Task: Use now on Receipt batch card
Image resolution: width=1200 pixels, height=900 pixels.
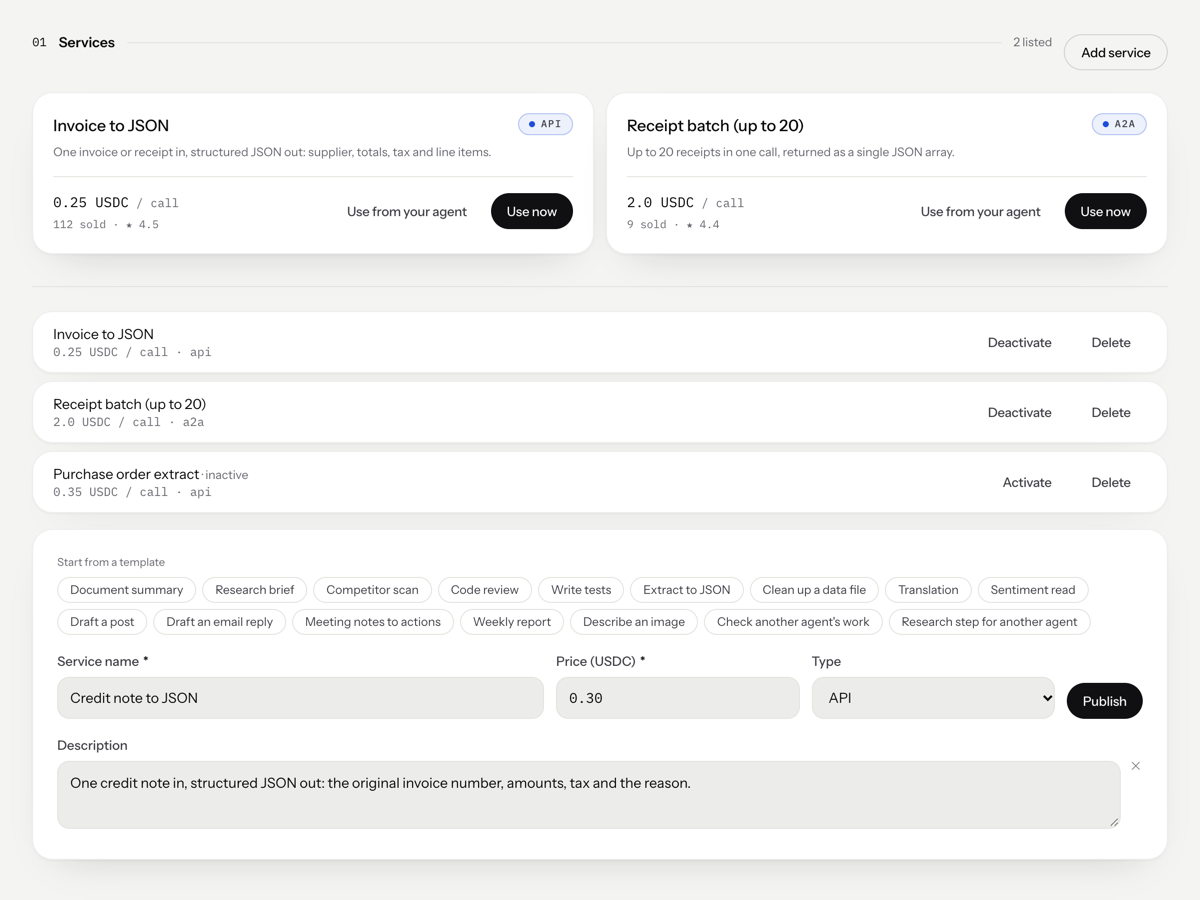Action: point(1105,211)
